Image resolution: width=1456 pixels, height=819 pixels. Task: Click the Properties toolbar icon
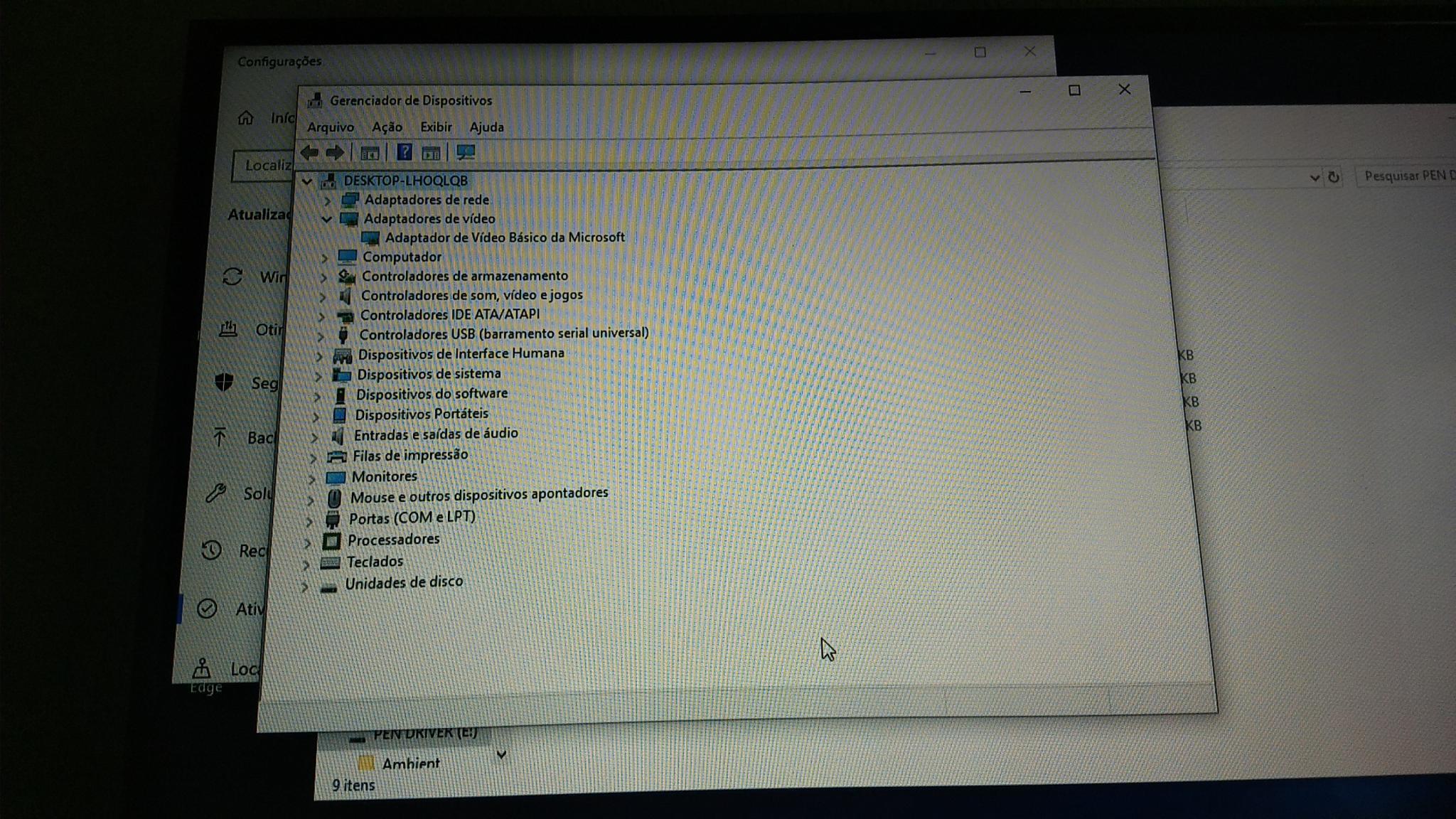[370, 153]
